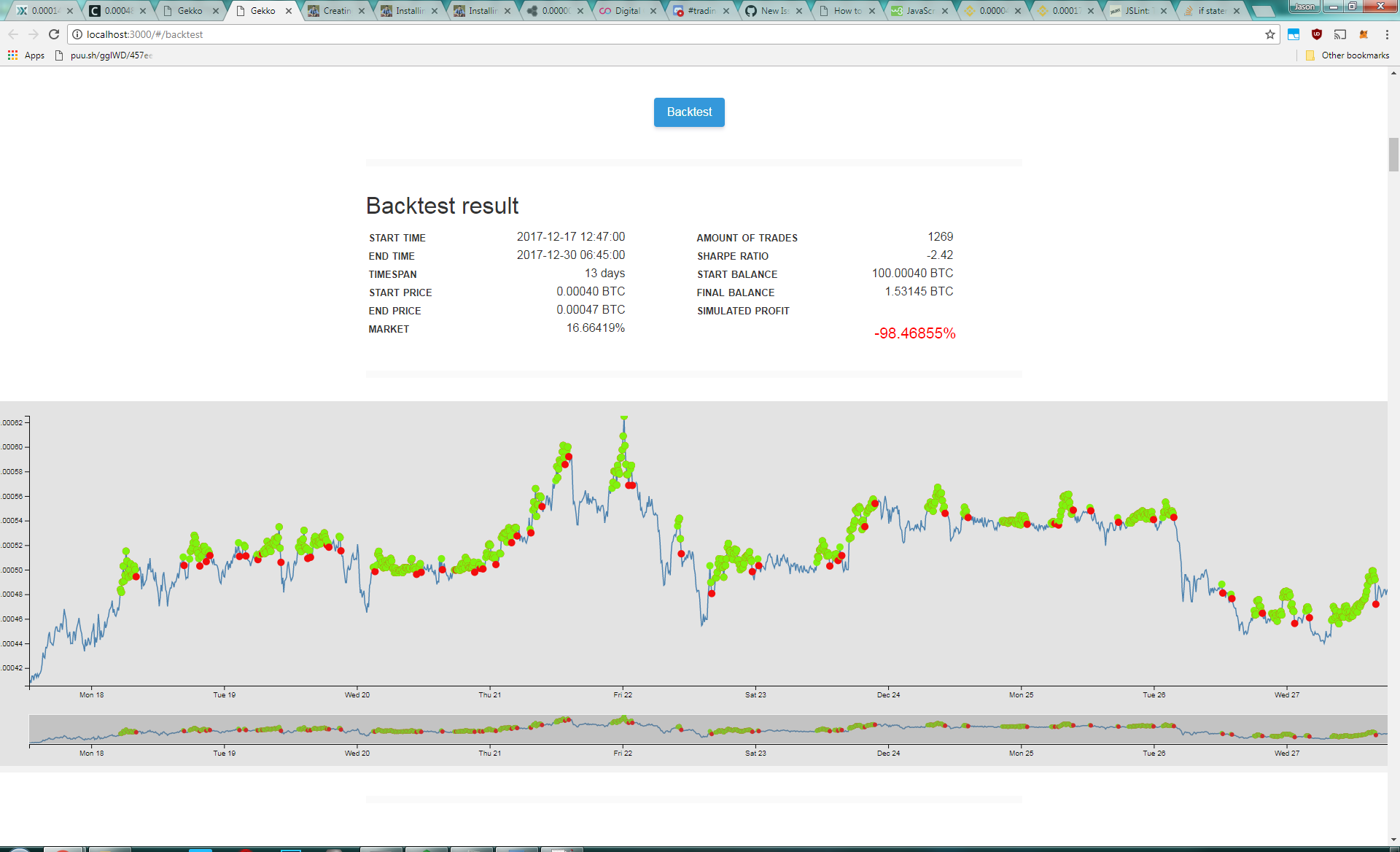Open the Chrome three-dot menu

[1386, 34]
